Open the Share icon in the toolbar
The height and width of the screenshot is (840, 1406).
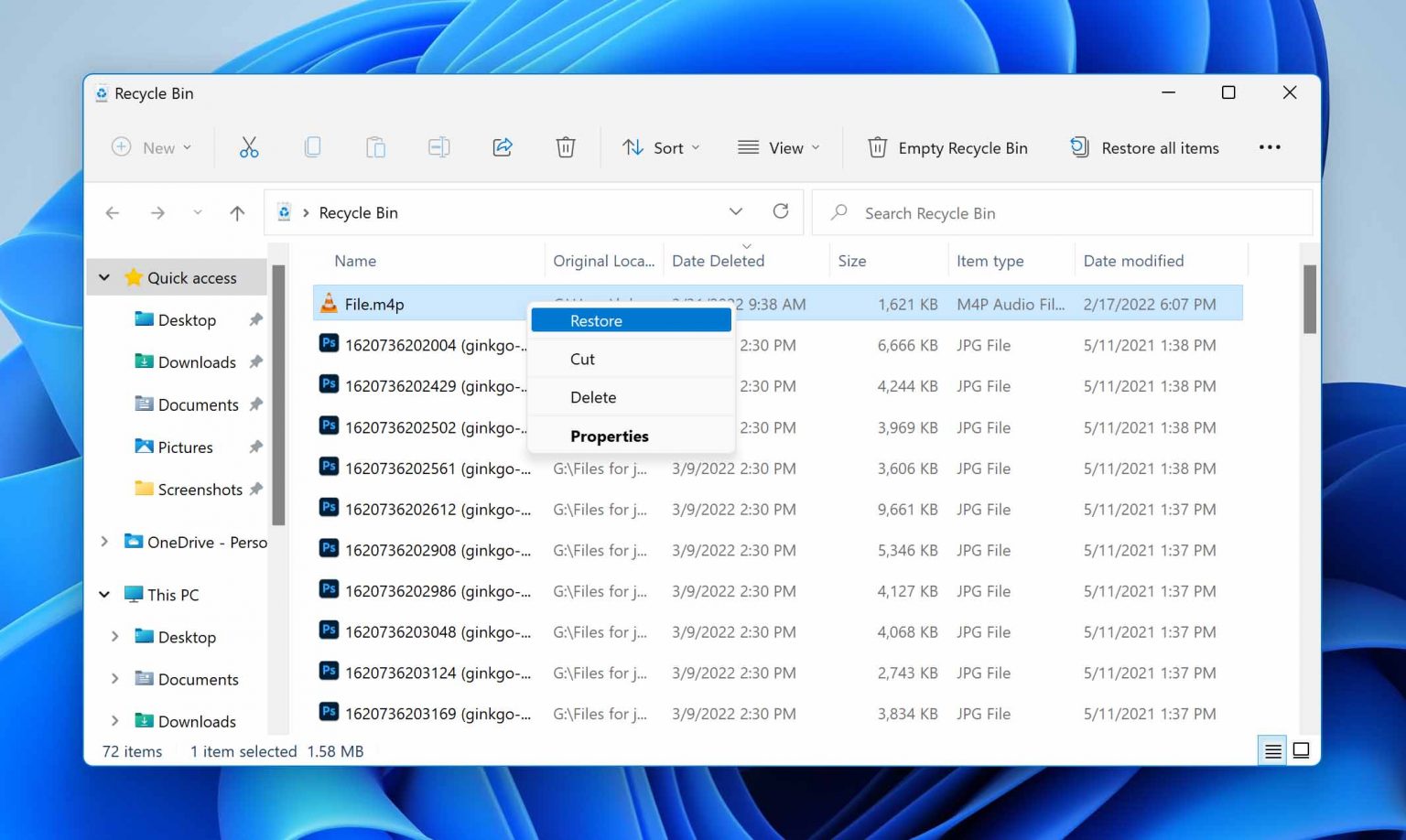tap(502, 146)
